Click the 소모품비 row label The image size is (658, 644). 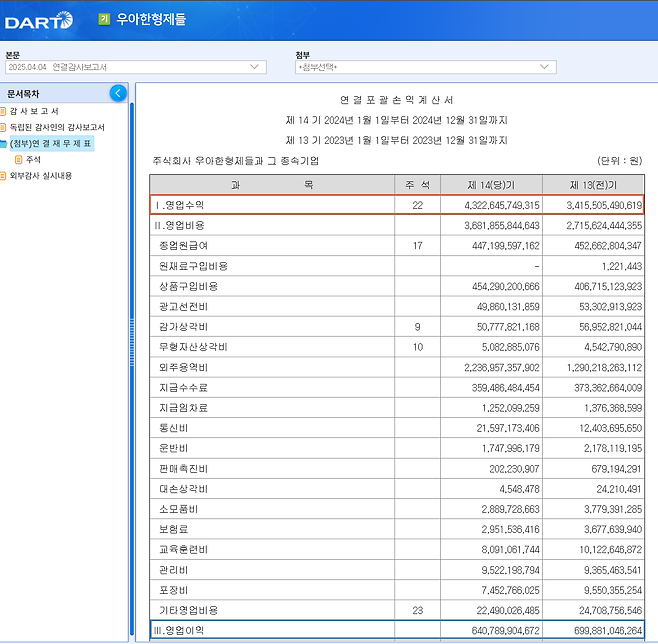click(178, 509)
